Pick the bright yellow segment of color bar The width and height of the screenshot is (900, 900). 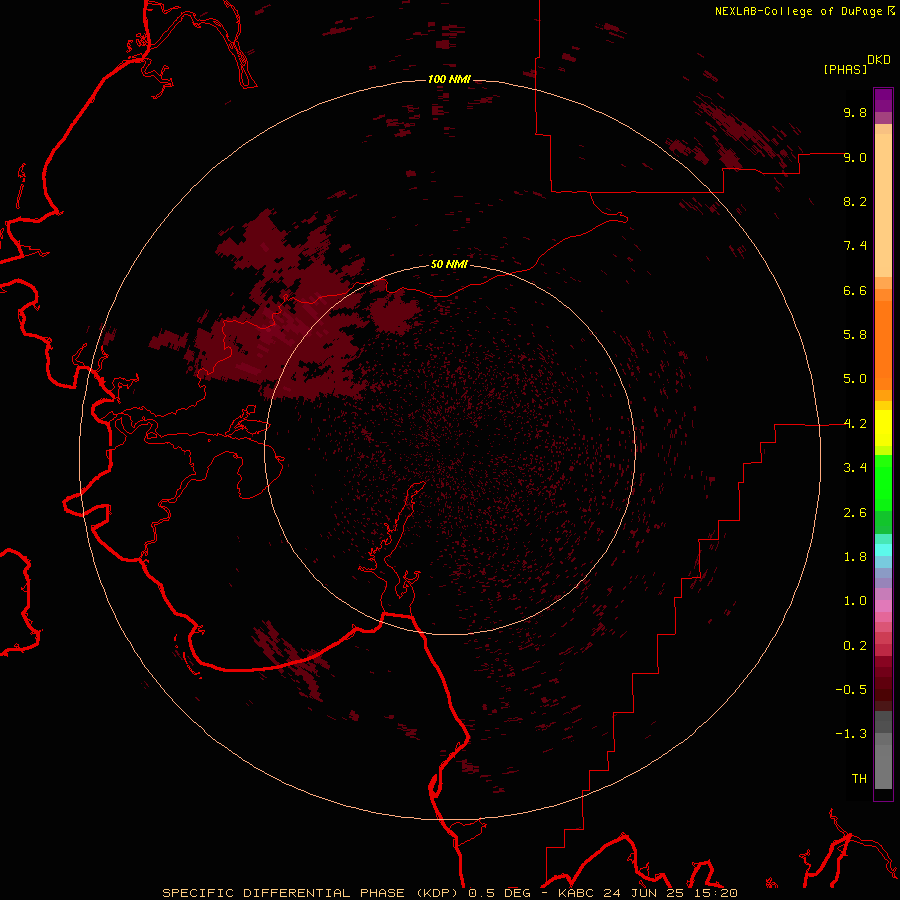pos(883,428)
